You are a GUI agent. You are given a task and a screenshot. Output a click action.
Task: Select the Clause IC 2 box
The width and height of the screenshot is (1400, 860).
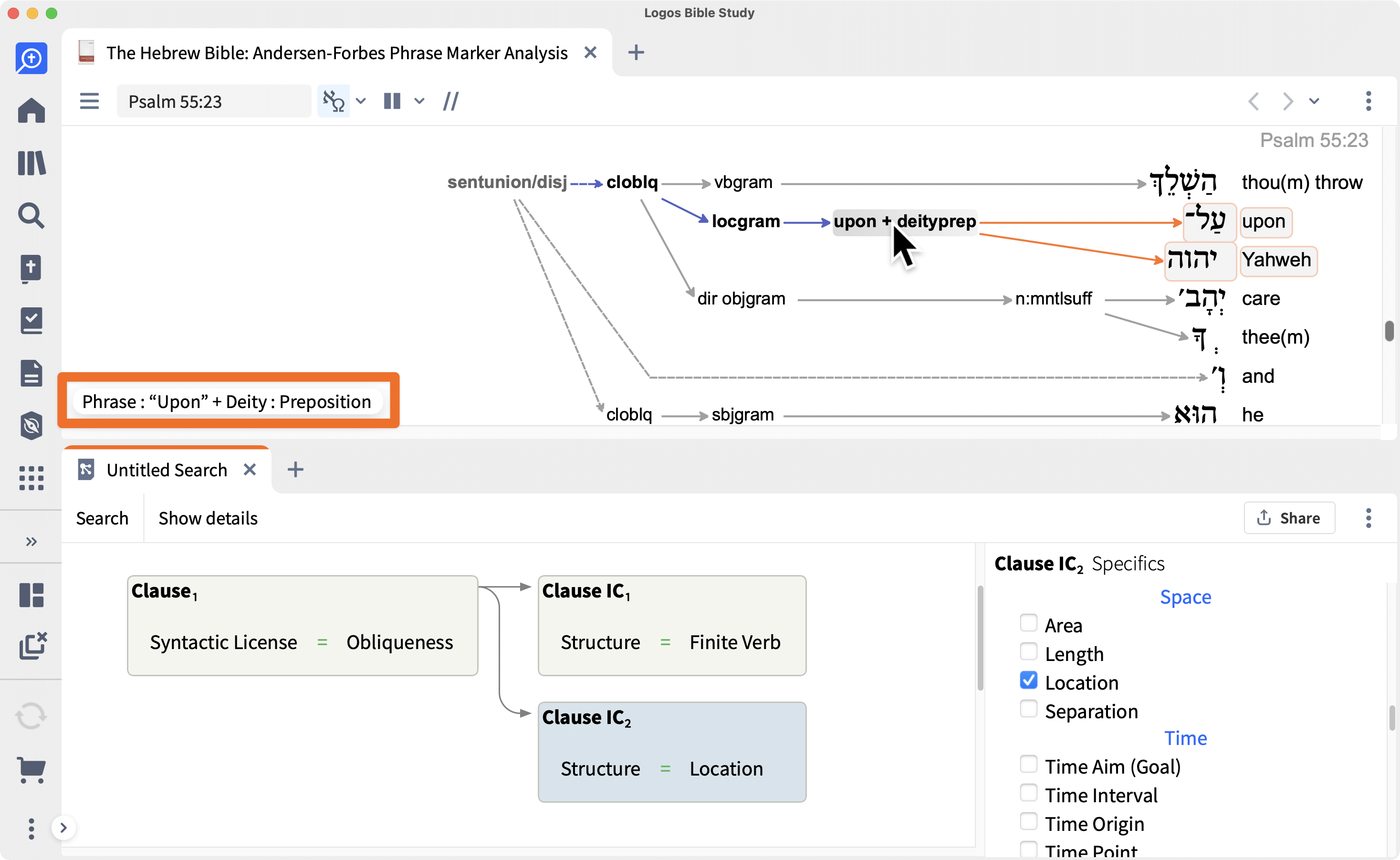click(x=671, y=752)
